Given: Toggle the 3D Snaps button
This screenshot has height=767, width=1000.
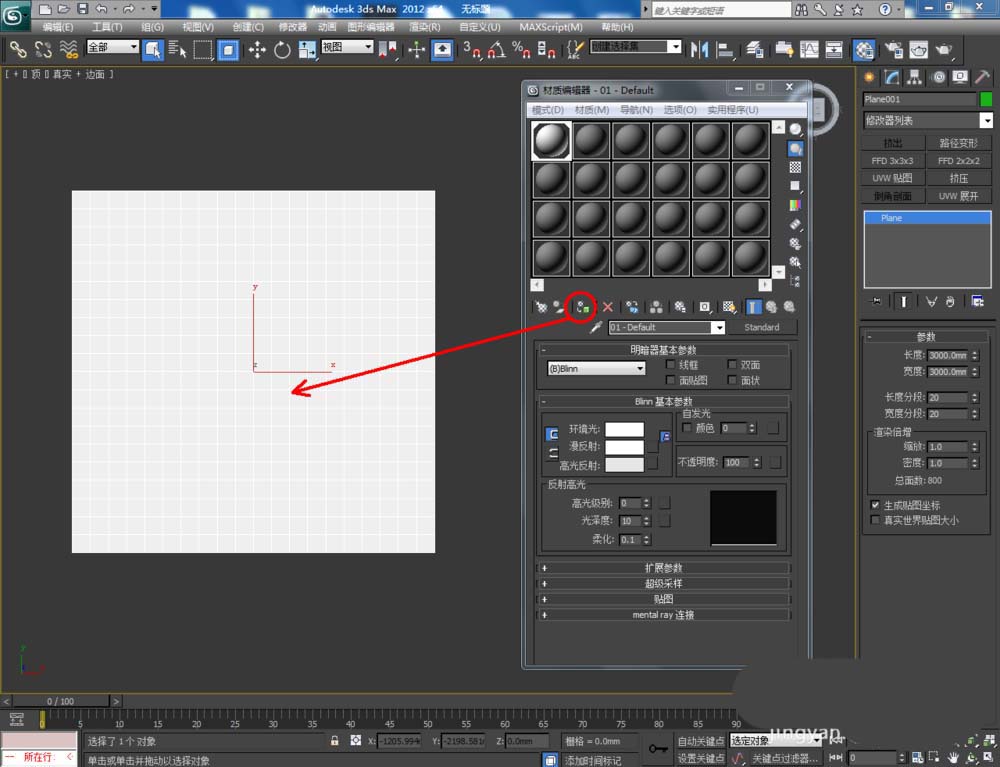Looking at the screenshot, I should pos(472,50).
